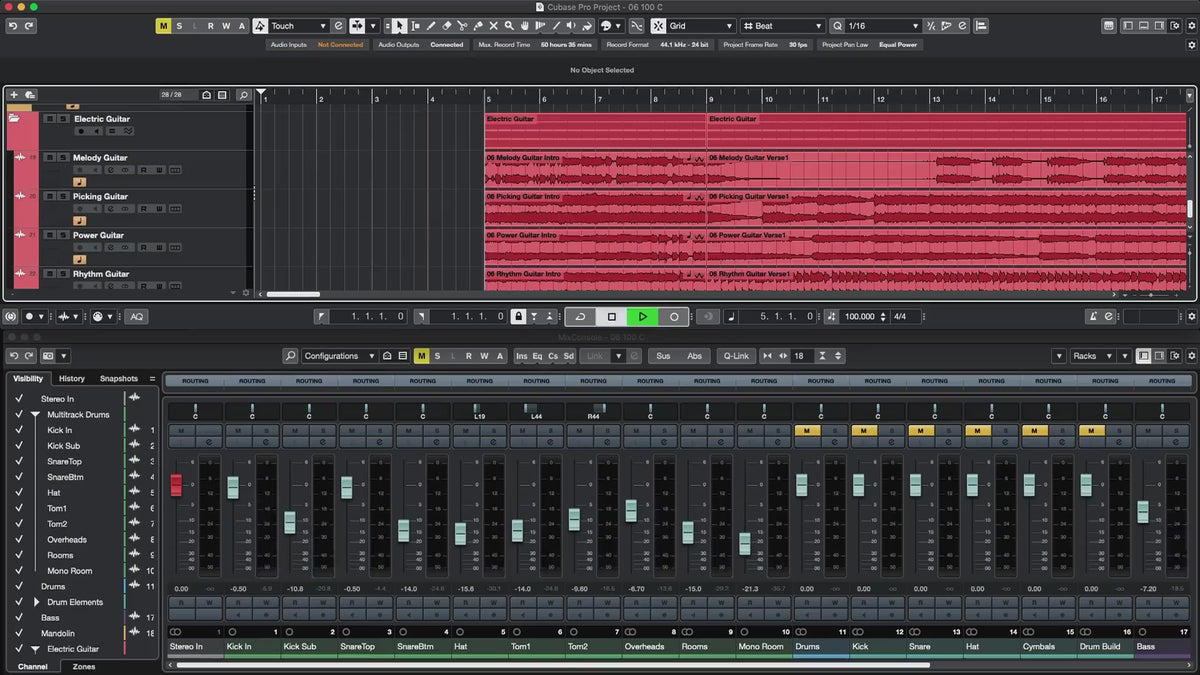Select the Scissors split tool
This screenshot has width=1200, height=675.
tap(462, 26)
